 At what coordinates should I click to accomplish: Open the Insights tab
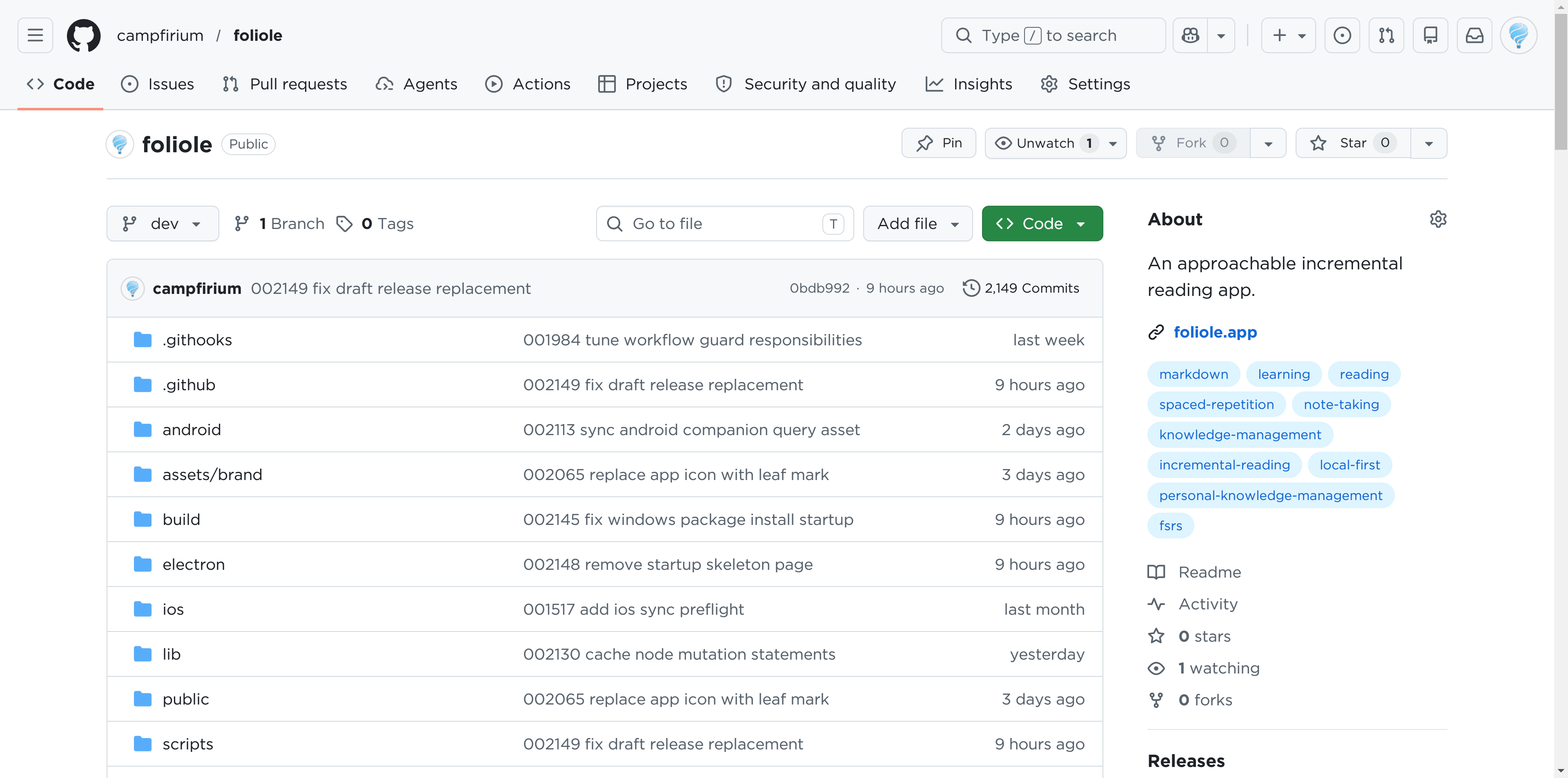coord(969,84)
